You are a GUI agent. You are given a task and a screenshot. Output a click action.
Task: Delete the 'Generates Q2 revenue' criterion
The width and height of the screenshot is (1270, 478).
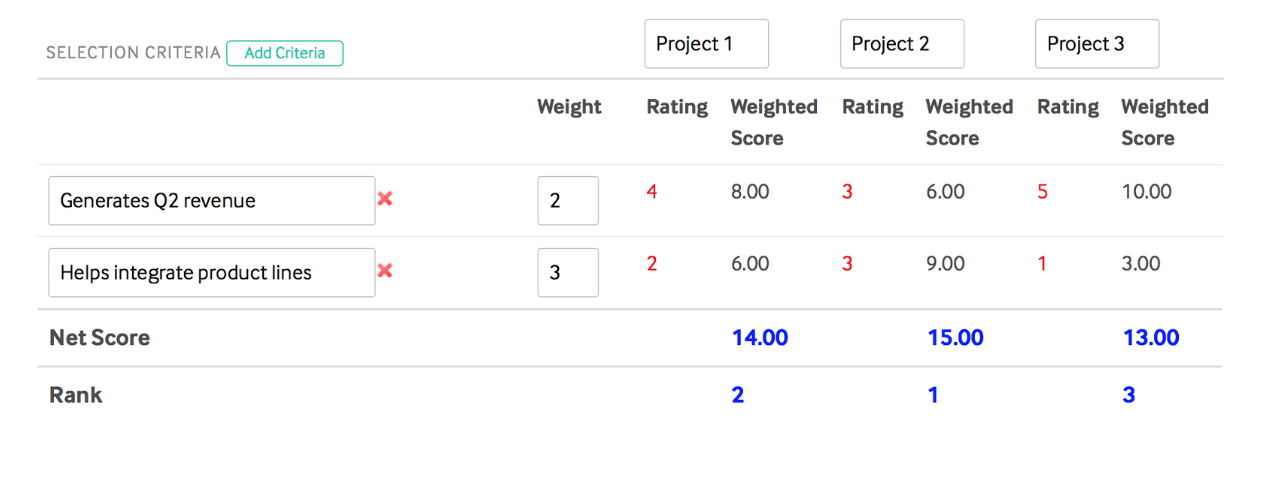[385, 199]
